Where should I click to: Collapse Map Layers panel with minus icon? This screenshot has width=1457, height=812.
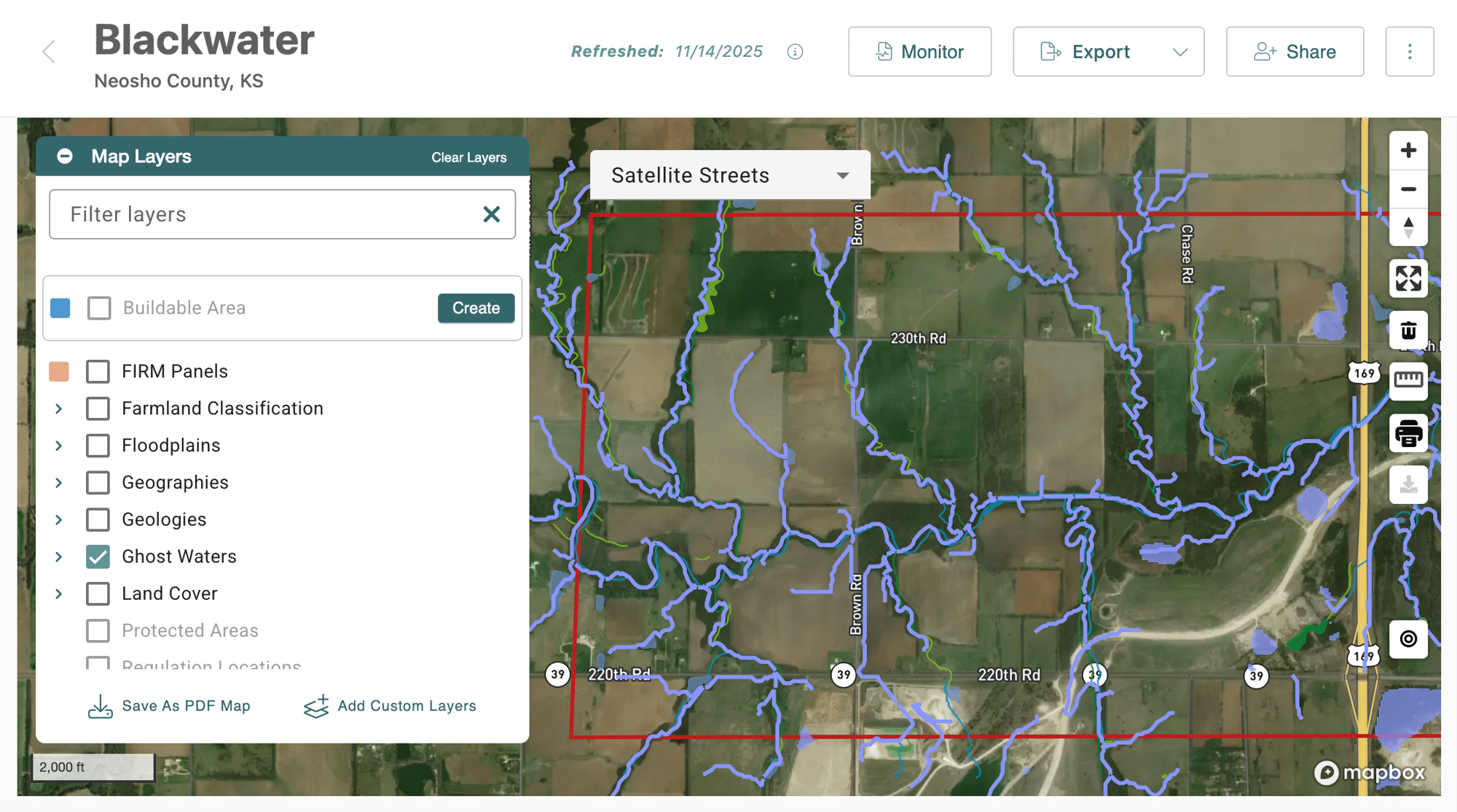[x=65, y=157]
